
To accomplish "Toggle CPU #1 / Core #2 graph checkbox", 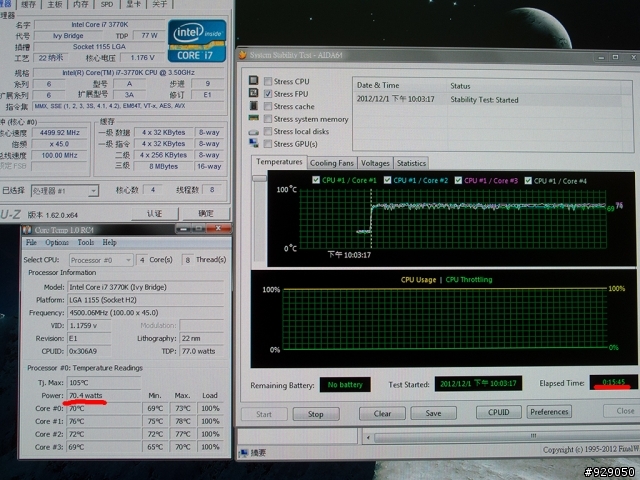I will click(387, 180).
